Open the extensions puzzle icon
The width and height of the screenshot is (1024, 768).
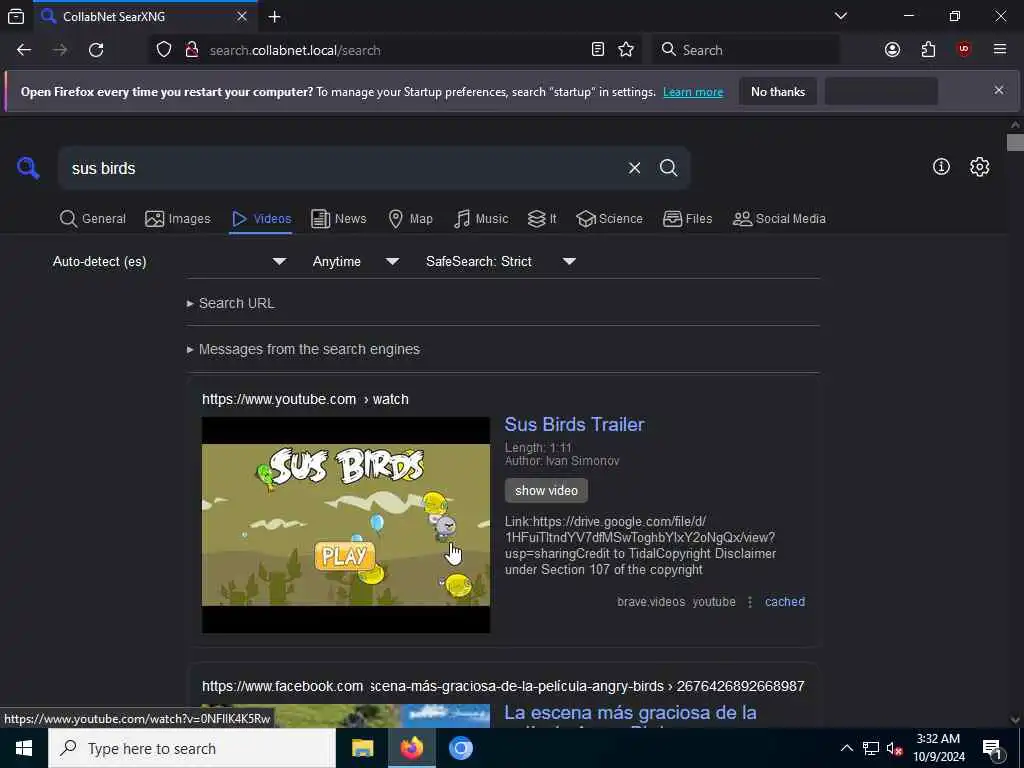[x=928, y=50]
